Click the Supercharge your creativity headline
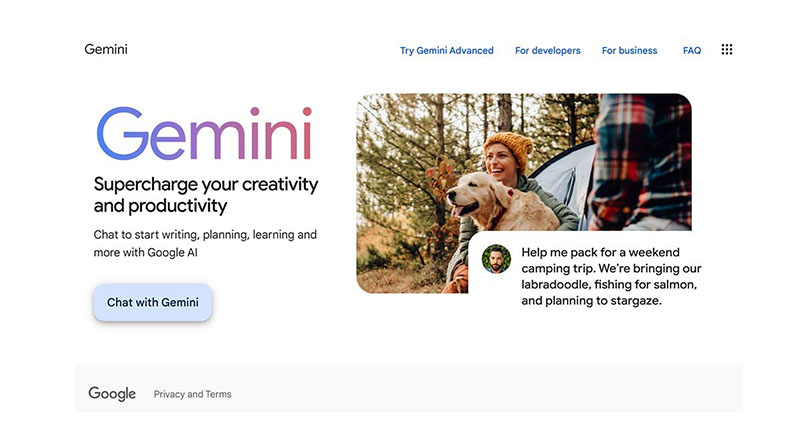This screenshot has width=800, height=440. pyautogui.click(x=205, y=195)
